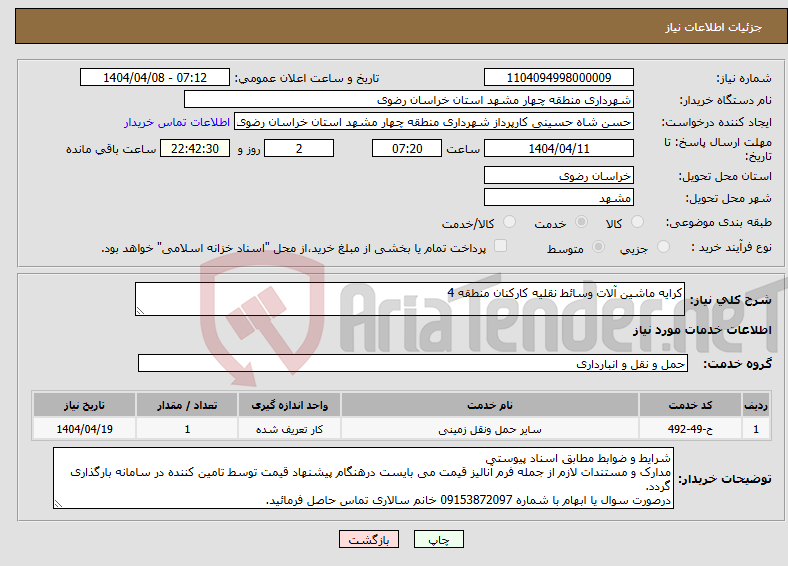Image resolution: width=788 pixels, height=566 pixels.
Task: Click the resize handle of description textarea
Action: [140, 311]
